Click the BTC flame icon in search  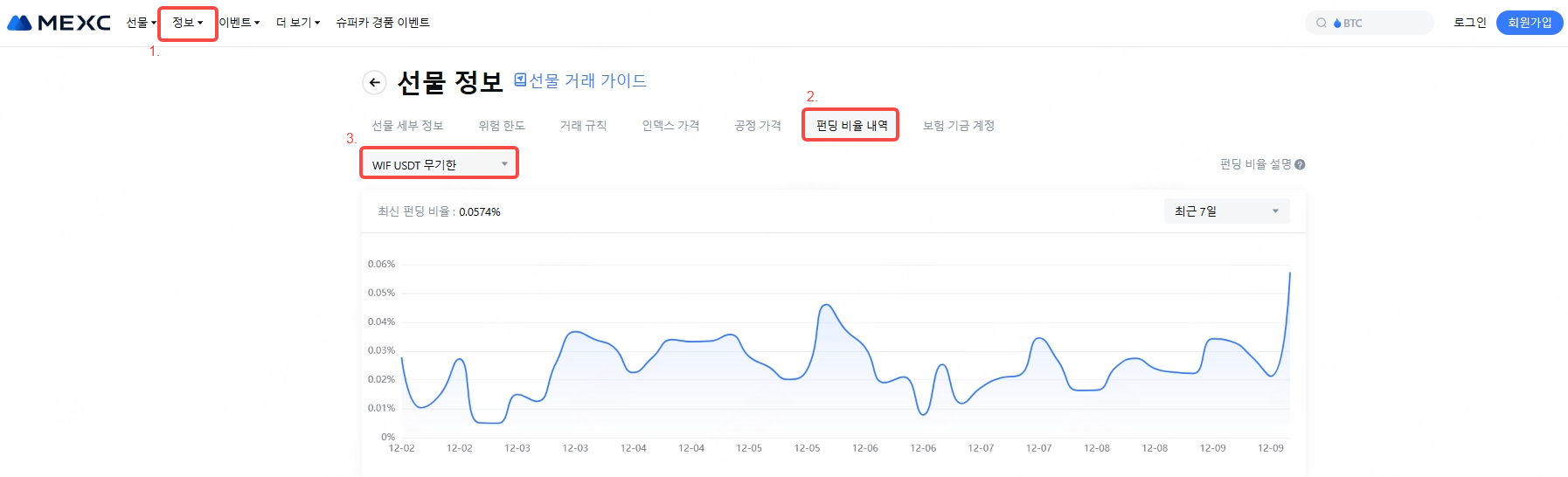pos(1337,24)
